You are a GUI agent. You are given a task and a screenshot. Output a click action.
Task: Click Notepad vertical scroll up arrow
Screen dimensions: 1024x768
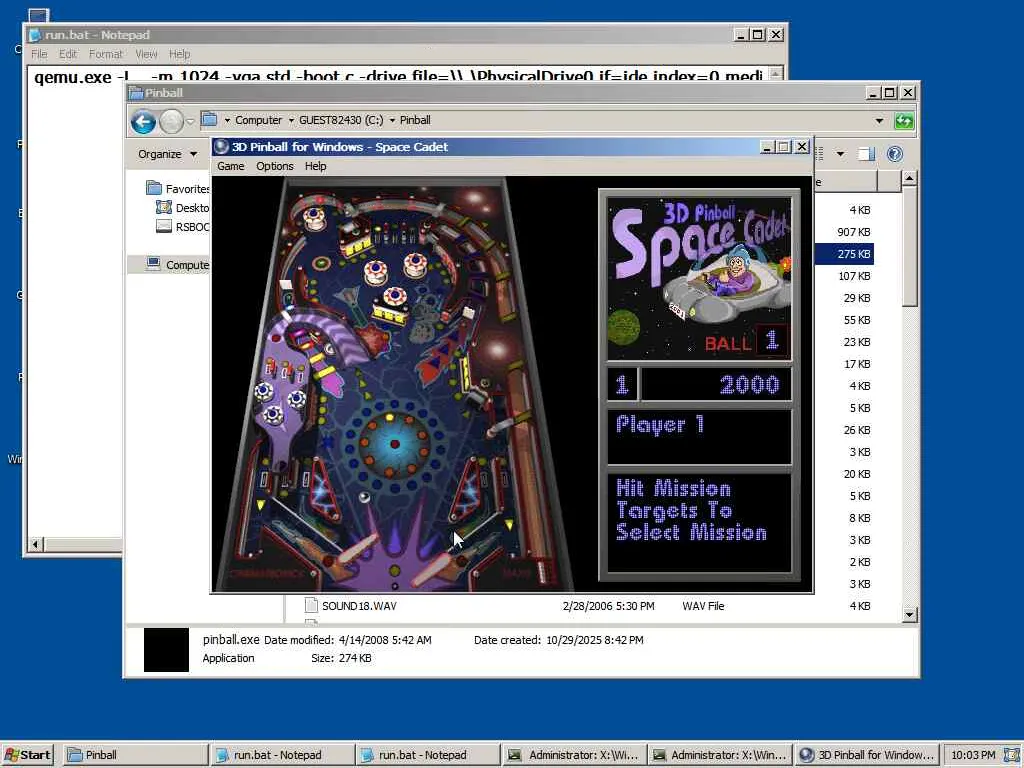(775, 74)
